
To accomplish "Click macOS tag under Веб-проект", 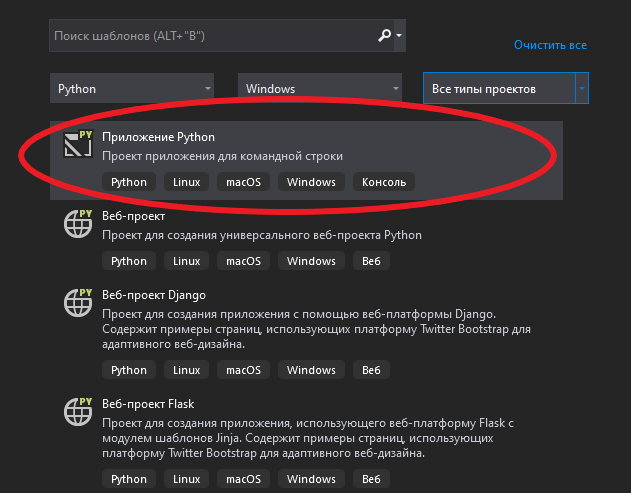I will point(243,261).
